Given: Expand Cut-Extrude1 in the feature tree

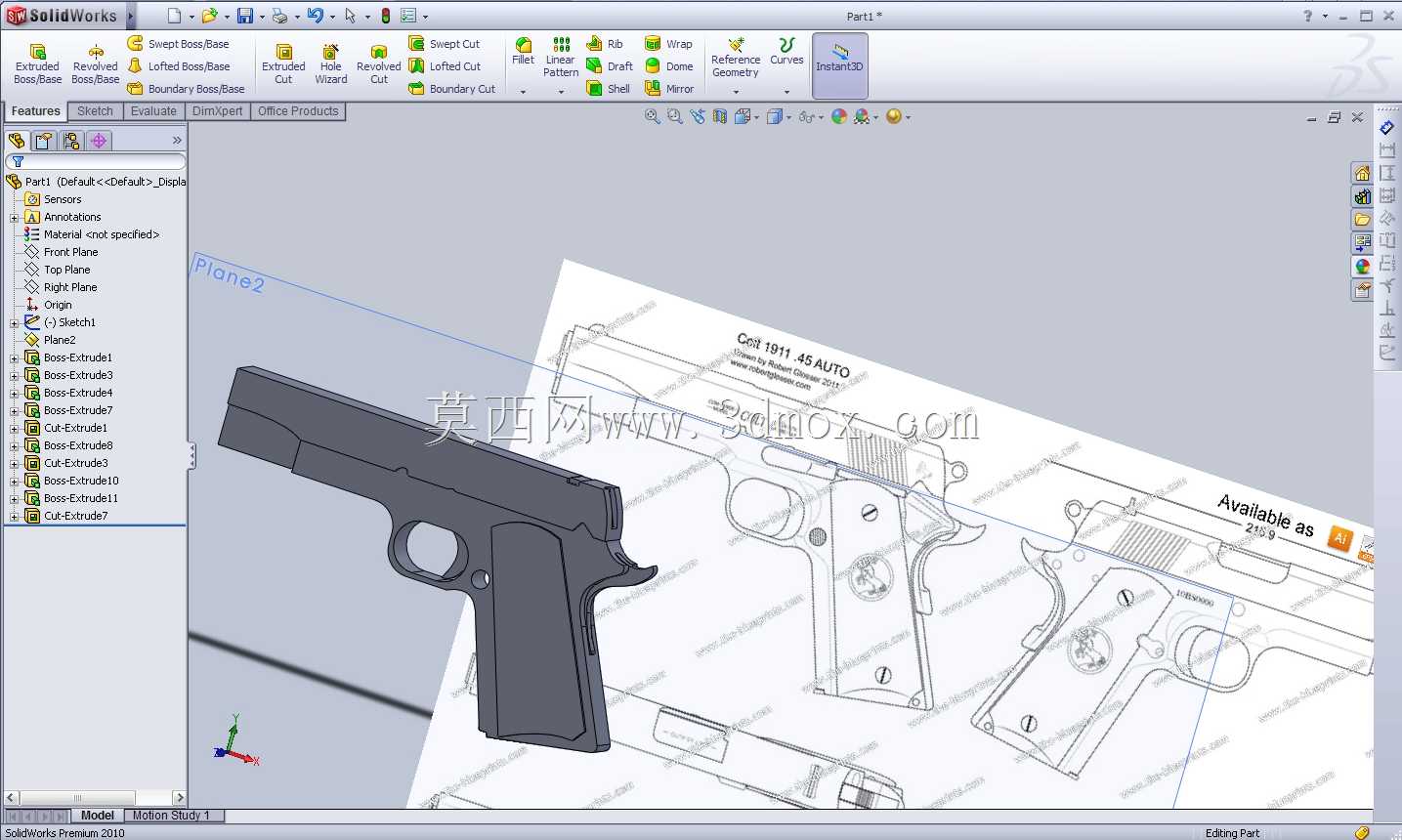Looking at the screenshot, I should pyautogui.click(x=14, y=429).
